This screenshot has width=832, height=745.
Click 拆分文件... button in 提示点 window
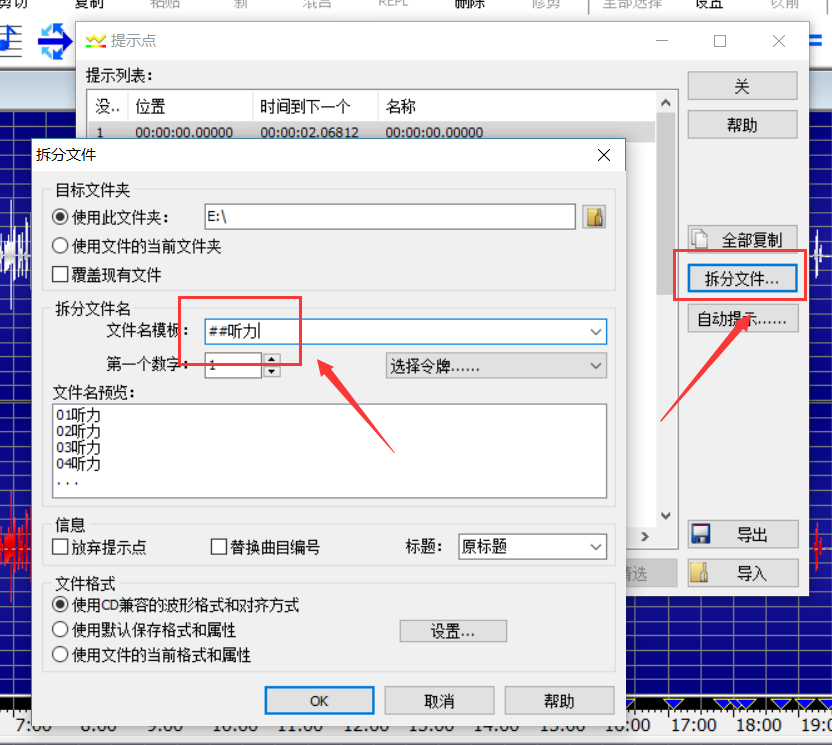pyautogui.click(x=742, y=278)
